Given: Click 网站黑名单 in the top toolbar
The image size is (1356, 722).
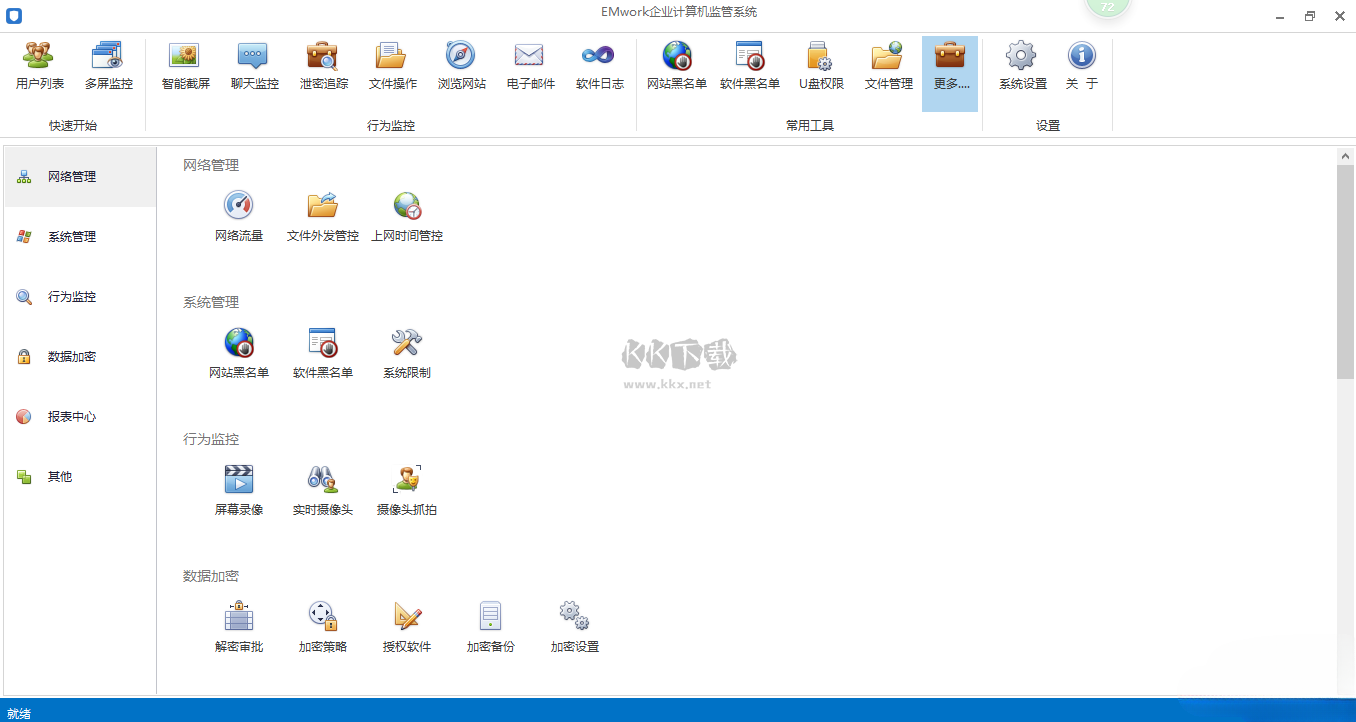Looking at the screenshot, I should coord(677,67).
